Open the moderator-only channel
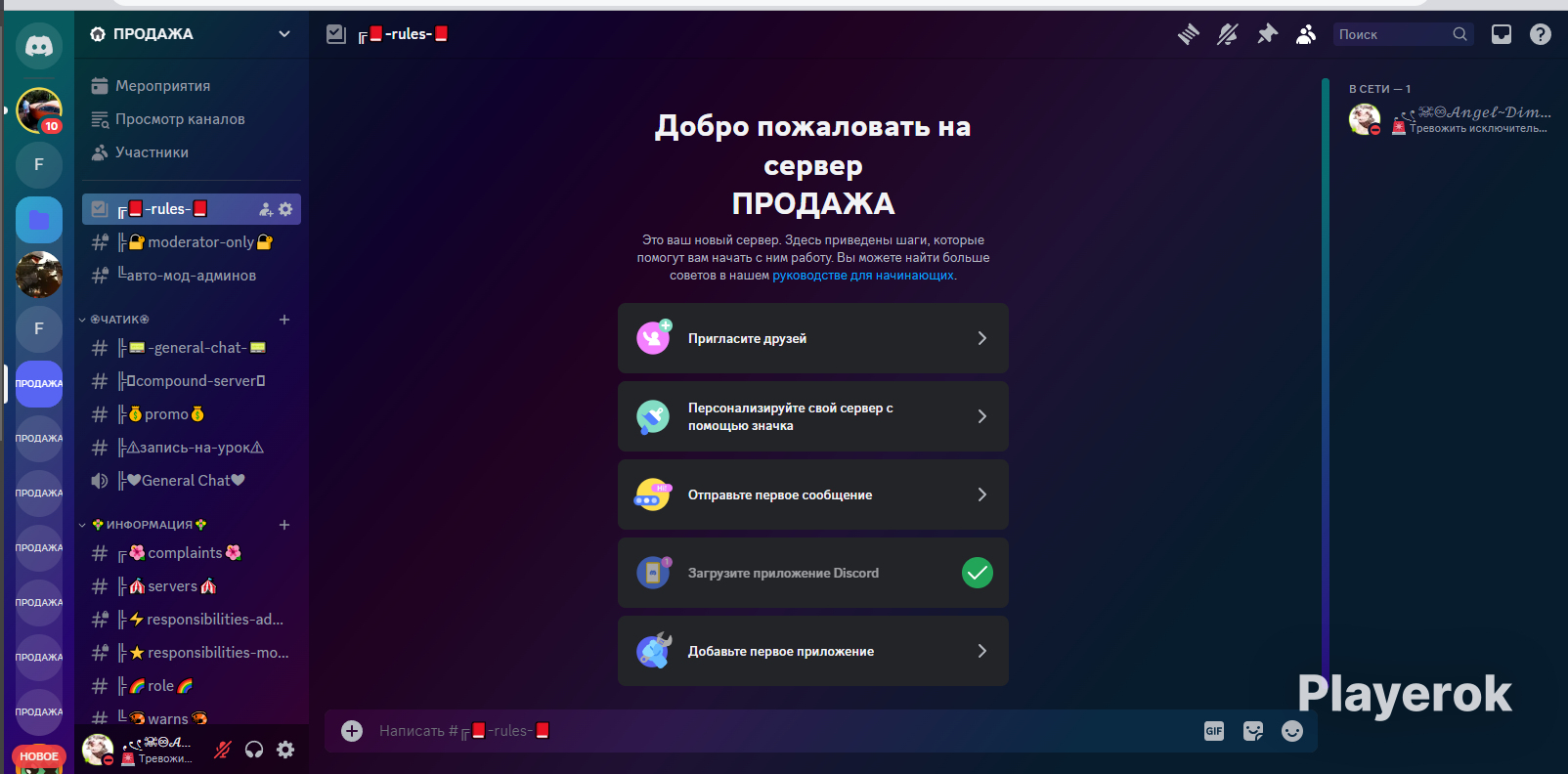The width and height of the screenshot is (1568, 774). 192,242
